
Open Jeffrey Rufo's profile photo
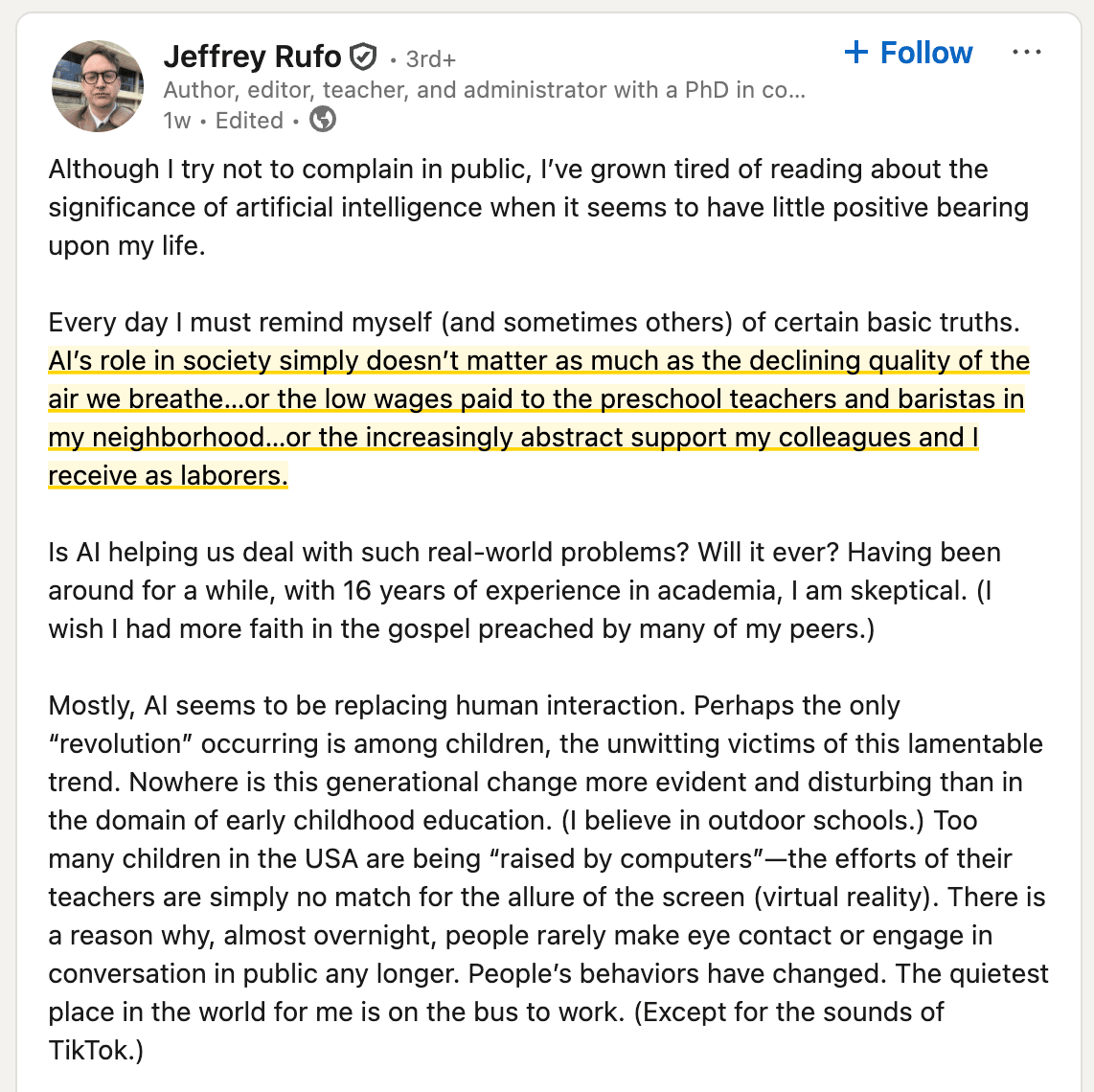97,86
